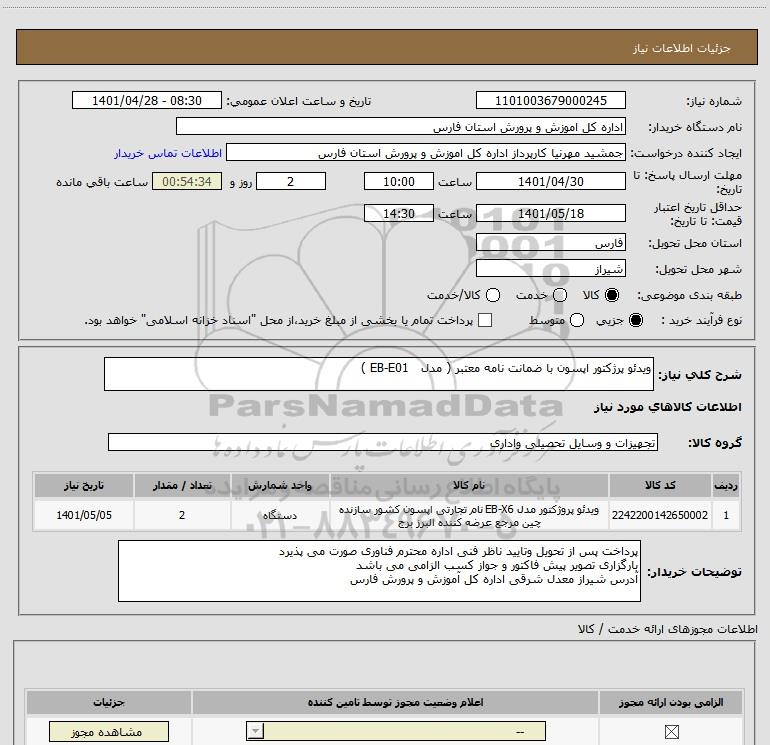Viewport: 770px width, 745px height.
Task: Choose the جزیی purchase type radio
Action: pyautogui.click(x=635, y=320)
